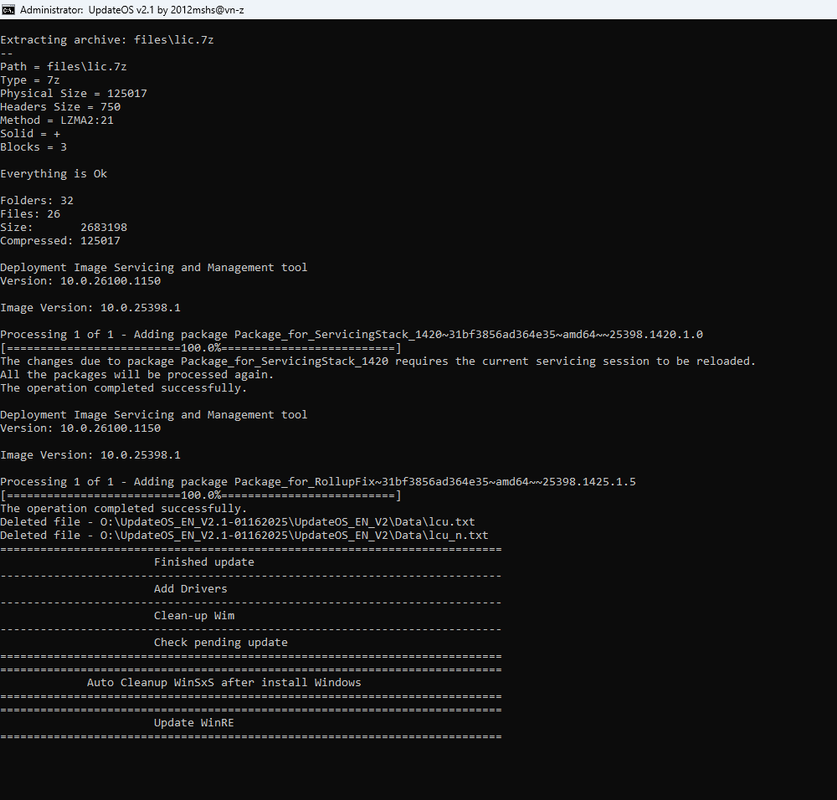This screenshot has width=837, height=800.
Task: Click the 'Clean-up Wim' heading
Action: pyautogui.click(x=194, y=616)
